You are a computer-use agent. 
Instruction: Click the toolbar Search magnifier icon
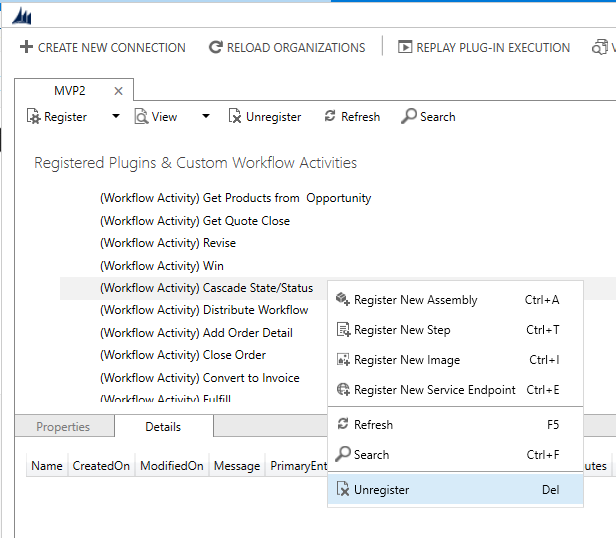(409, 116)
